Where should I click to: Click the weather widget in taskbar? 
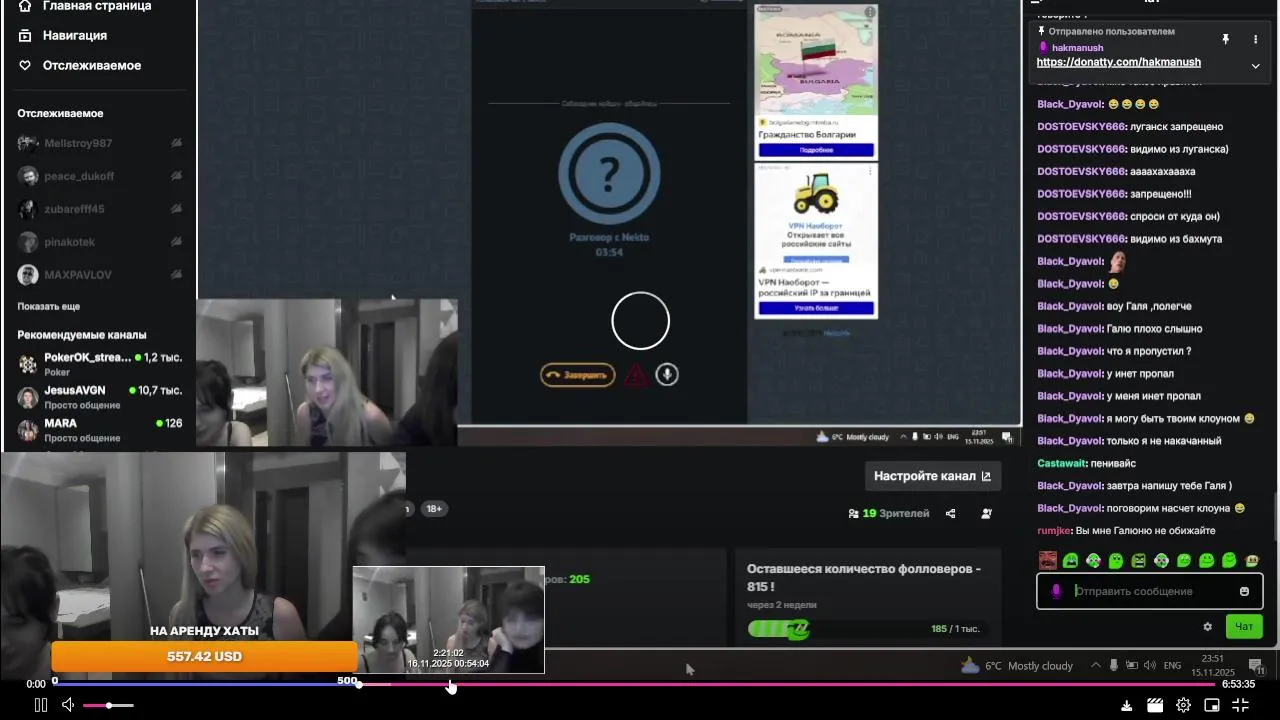click(1017, 666)
